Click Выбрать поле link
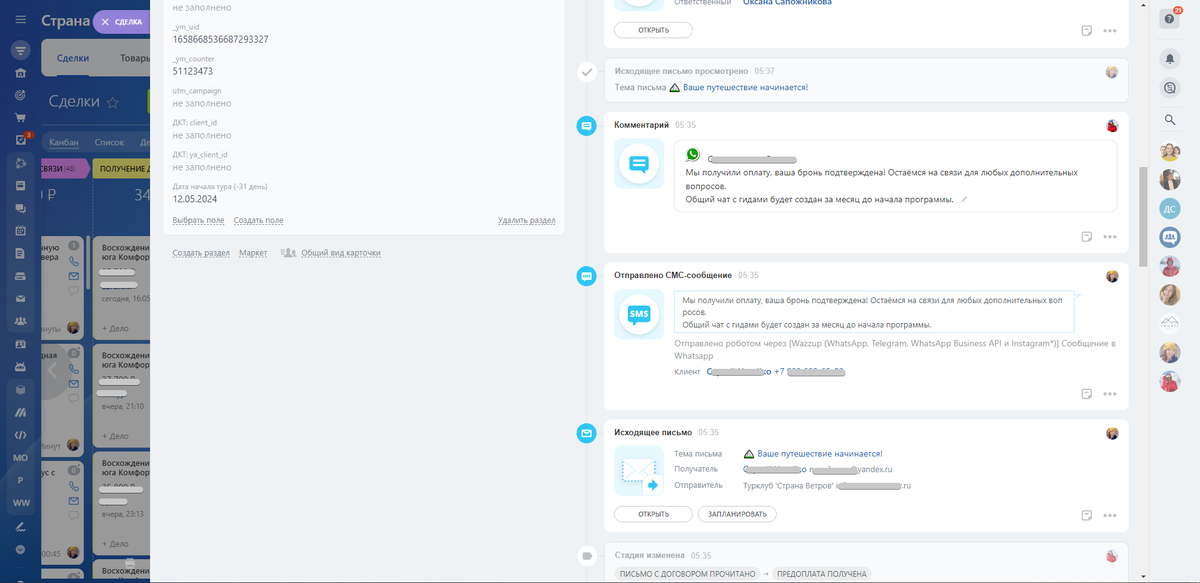The width and height of the screenshot is (1200, 583). (198, 220)
